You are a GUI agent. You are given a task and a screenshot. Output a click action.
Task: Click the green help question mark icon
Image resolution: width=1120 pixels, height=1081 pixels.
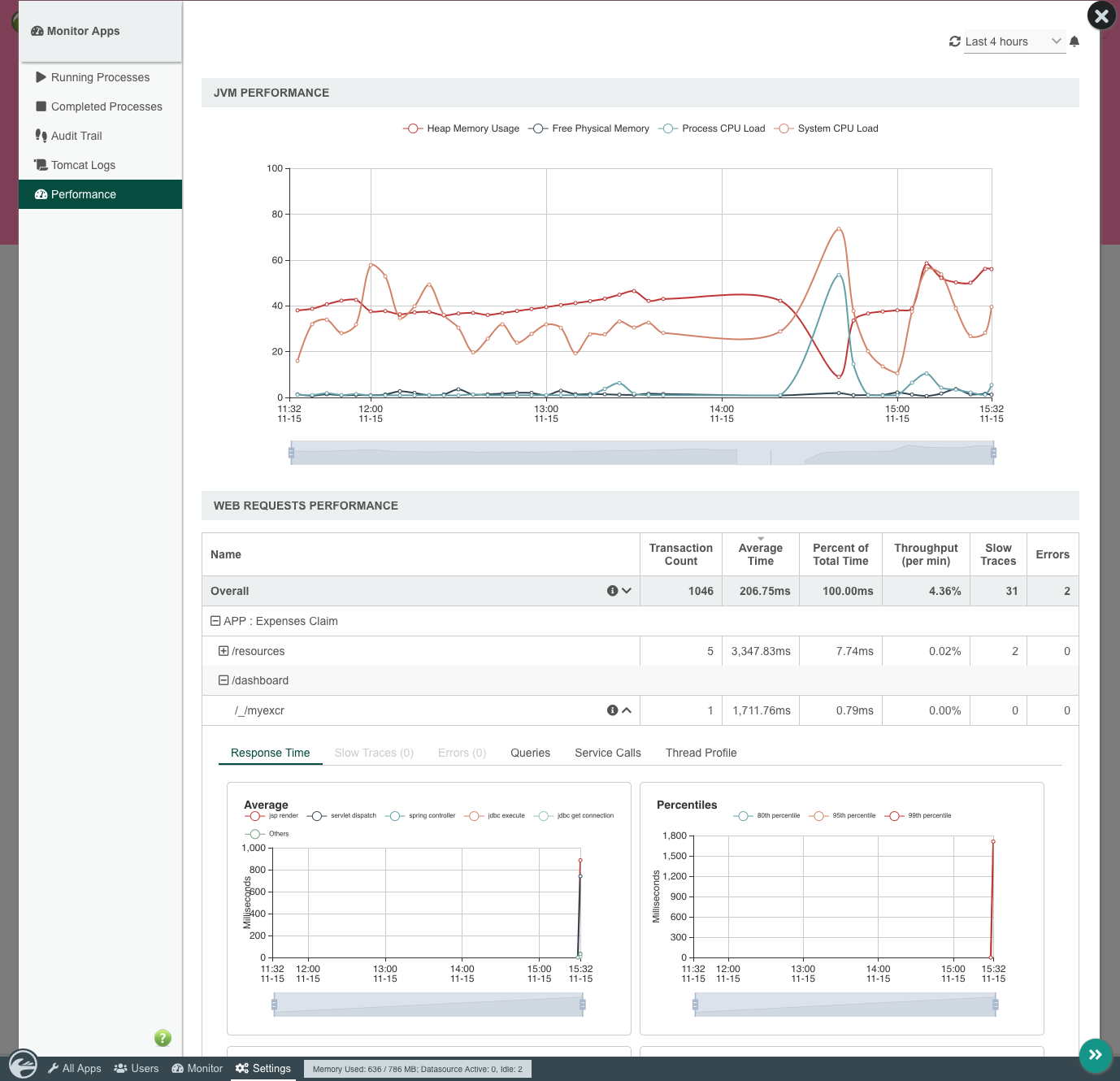click(163, 1038)
